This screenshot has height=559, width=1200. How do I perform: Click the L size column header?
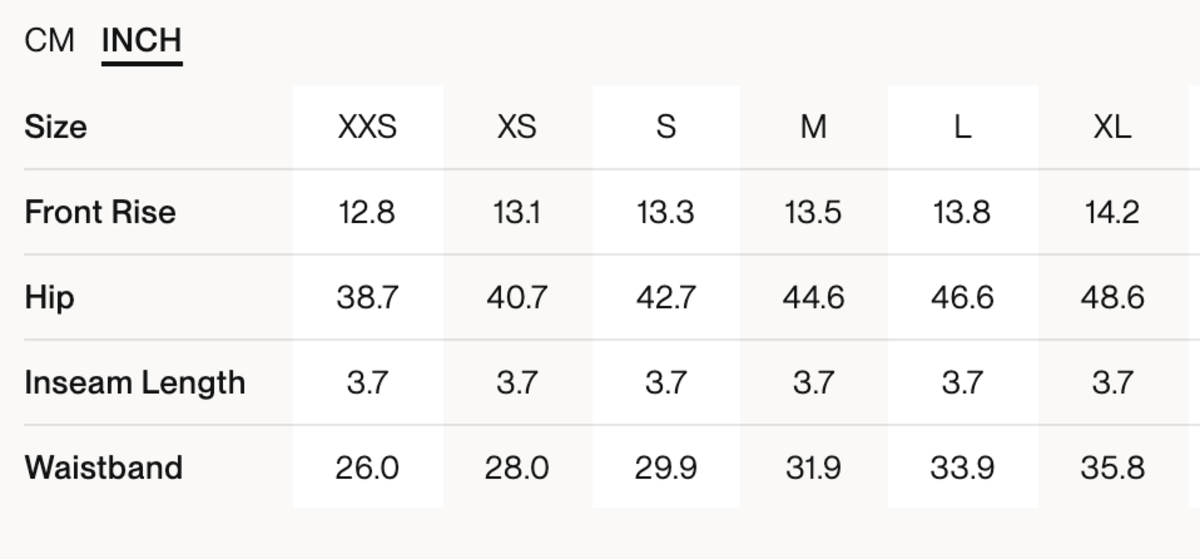pyautogui.click(x=962, y=127)
